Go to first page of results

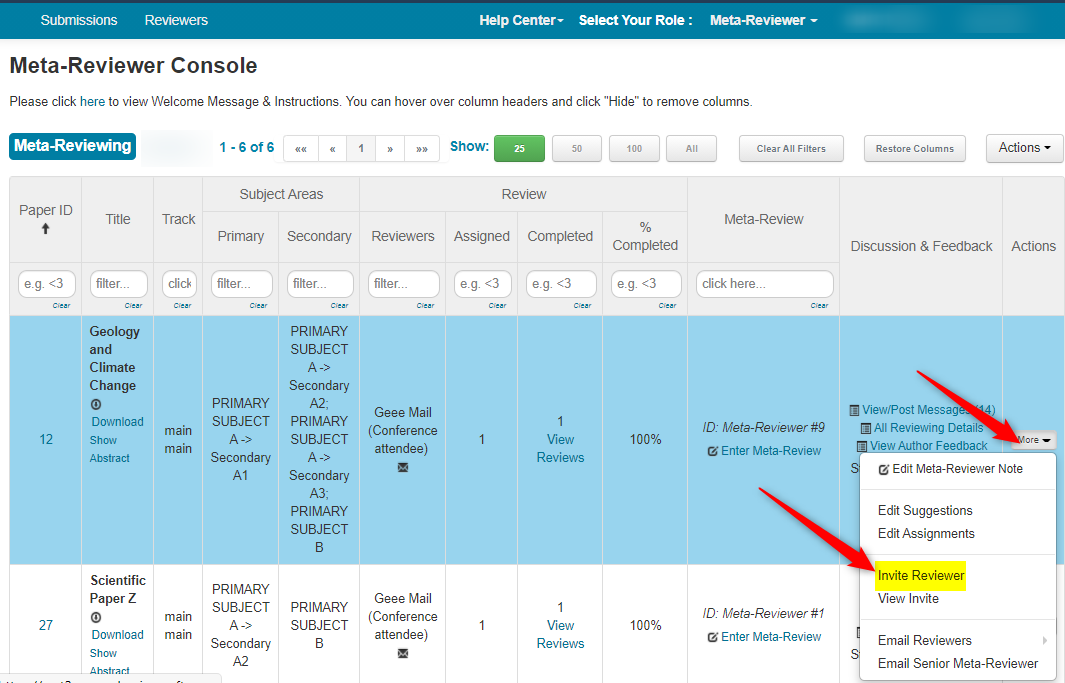coord(301,149)
